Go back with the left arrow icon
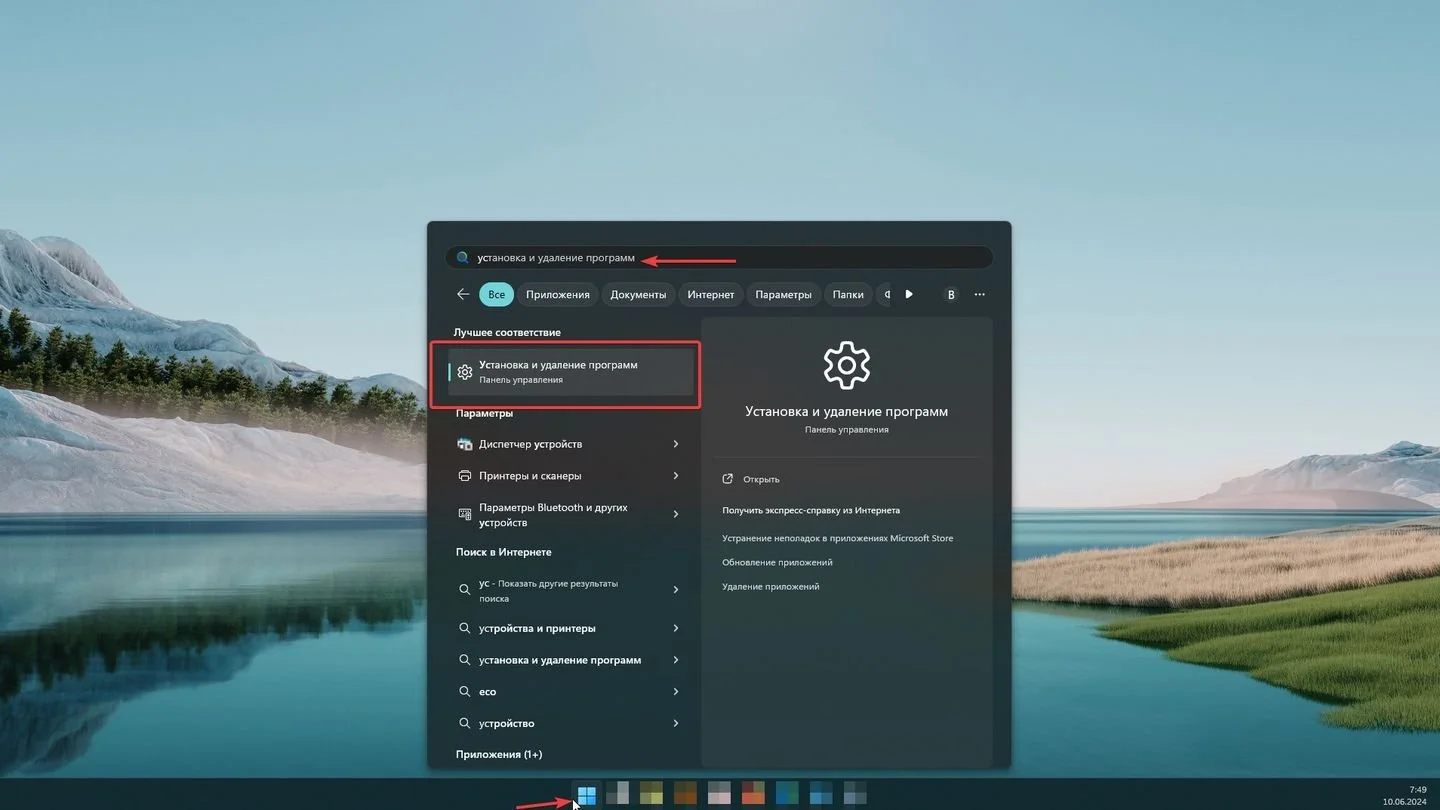 coord(463,294)
